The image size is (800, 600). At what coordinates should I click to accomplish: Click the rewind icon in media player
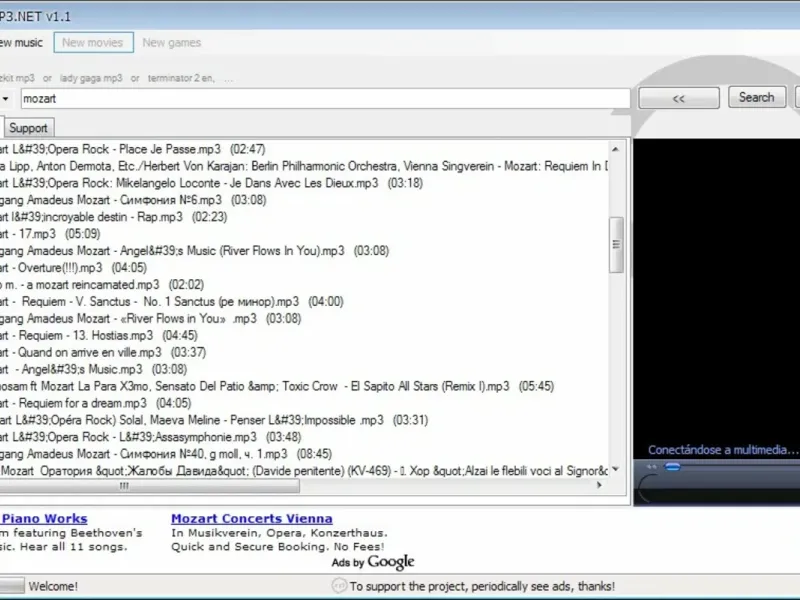tap(652, 466)
